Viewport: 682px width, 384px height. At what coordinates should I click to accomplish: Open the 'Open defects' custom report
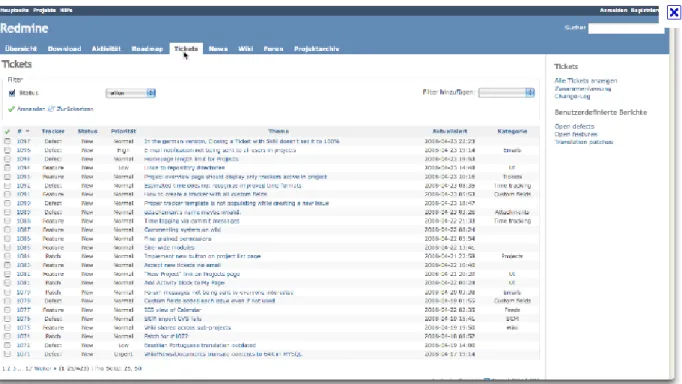574,127
